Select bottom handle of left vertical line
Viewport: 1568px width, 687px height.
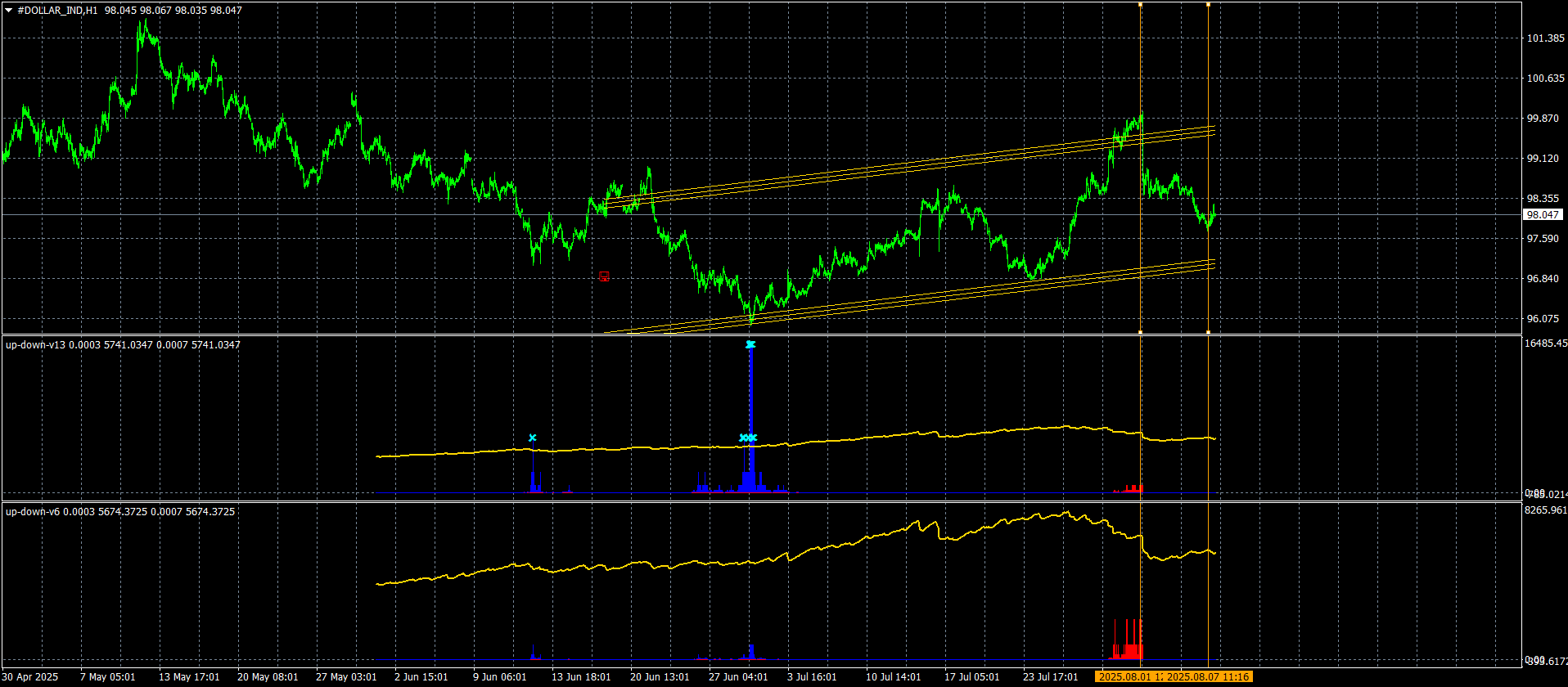(x=1141, y=332)
